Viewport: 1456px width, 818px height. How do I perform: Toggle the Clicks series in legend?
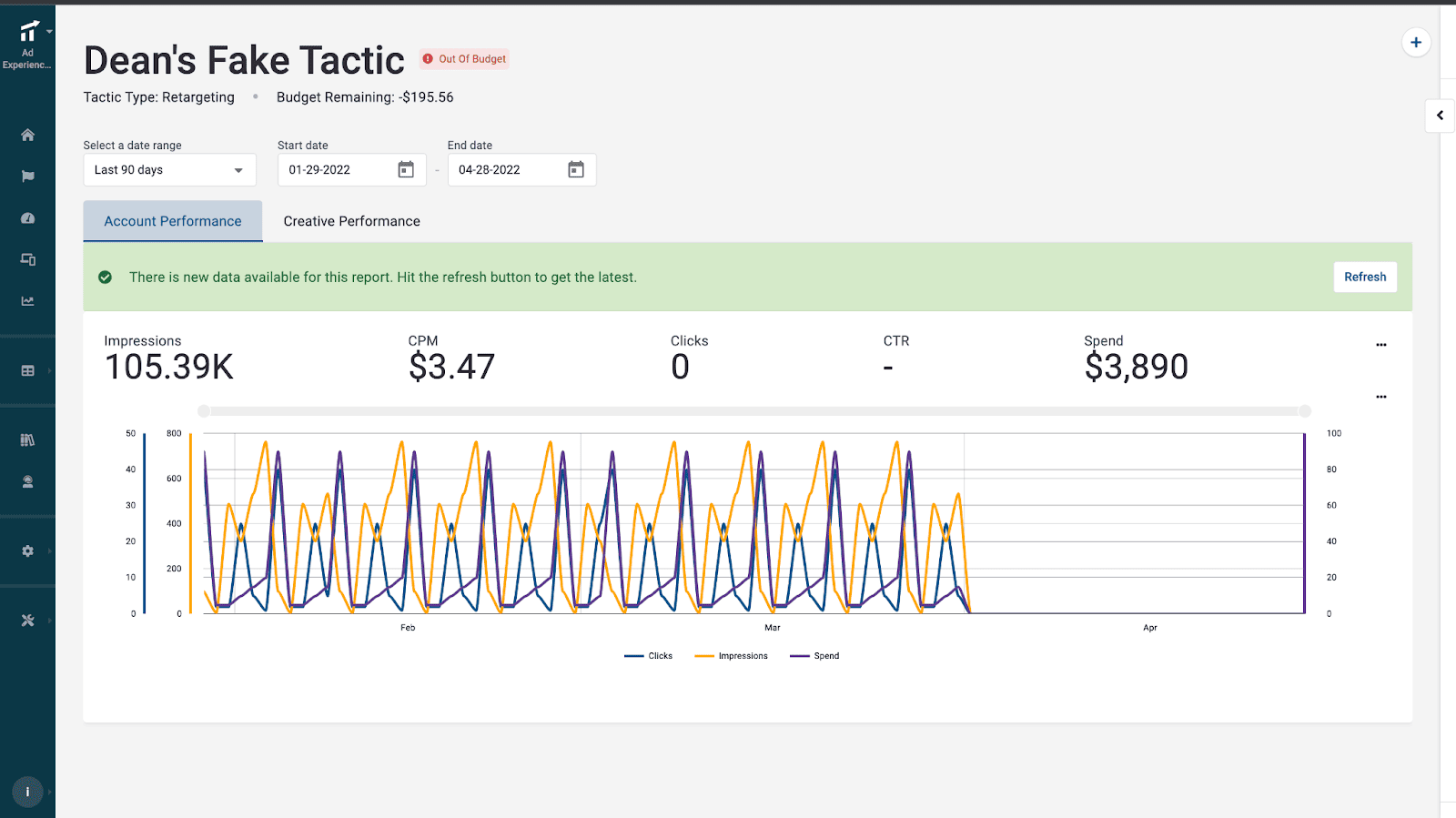point(649,656)
